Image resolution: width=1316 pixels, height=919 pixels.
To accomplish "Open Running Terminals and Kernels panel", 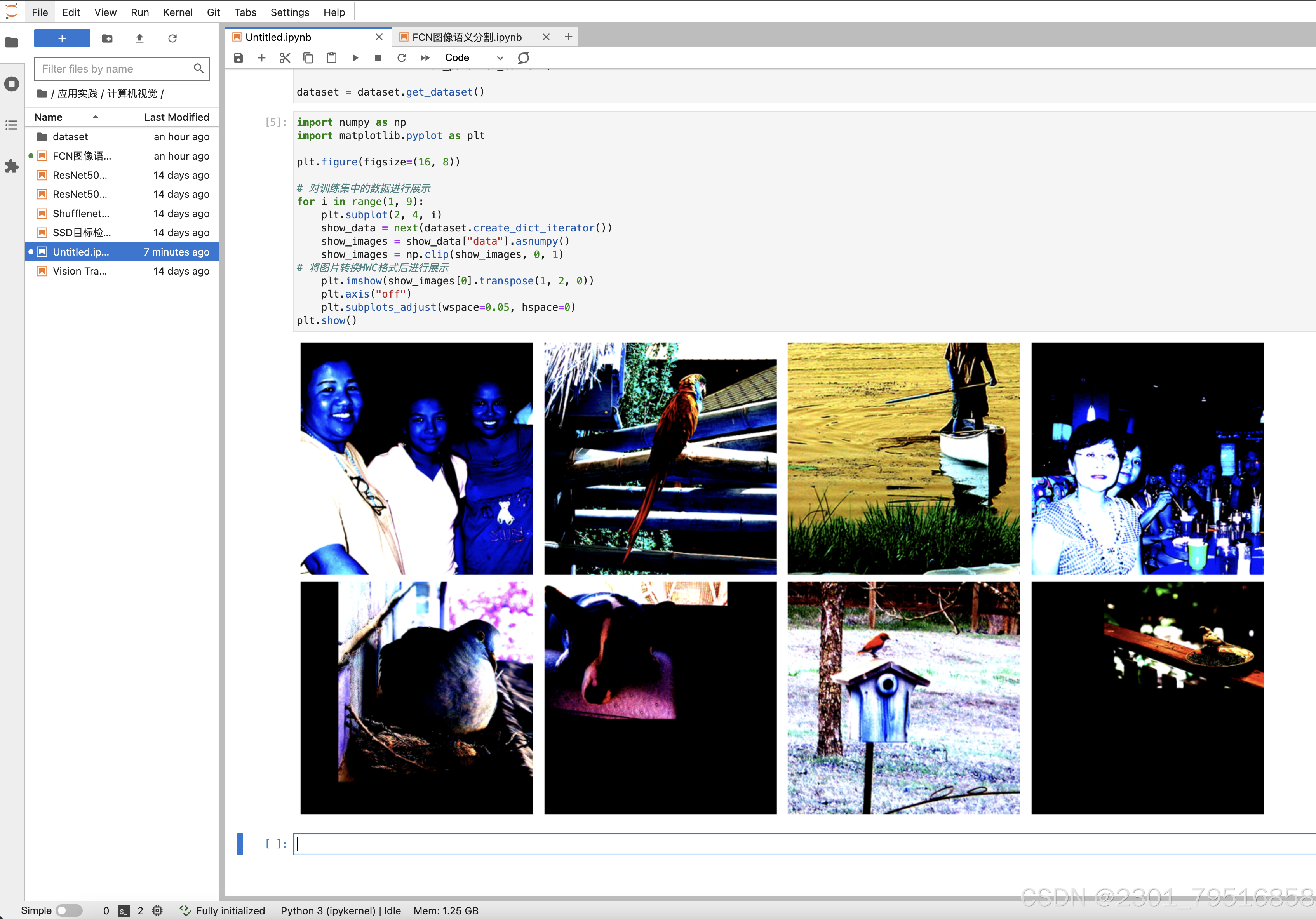I will (x=12, y=84).
